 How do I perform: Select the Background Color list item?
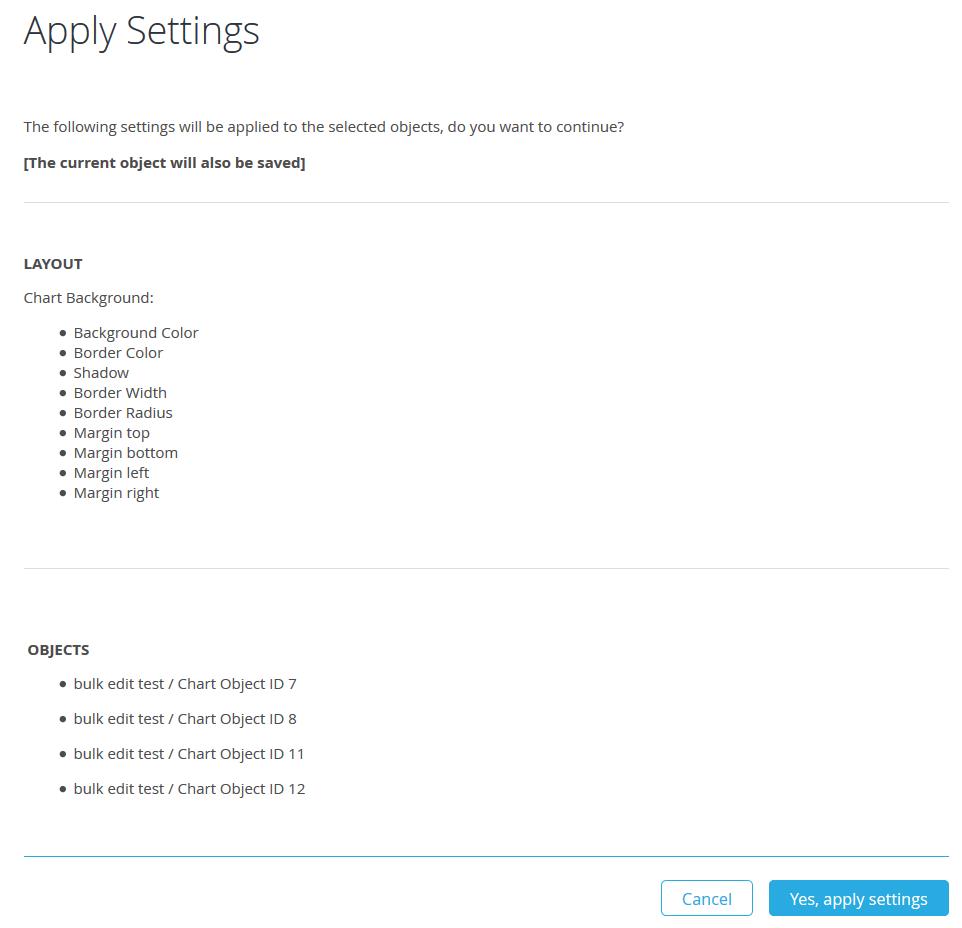pyautogui.click(x=136, y=333)
